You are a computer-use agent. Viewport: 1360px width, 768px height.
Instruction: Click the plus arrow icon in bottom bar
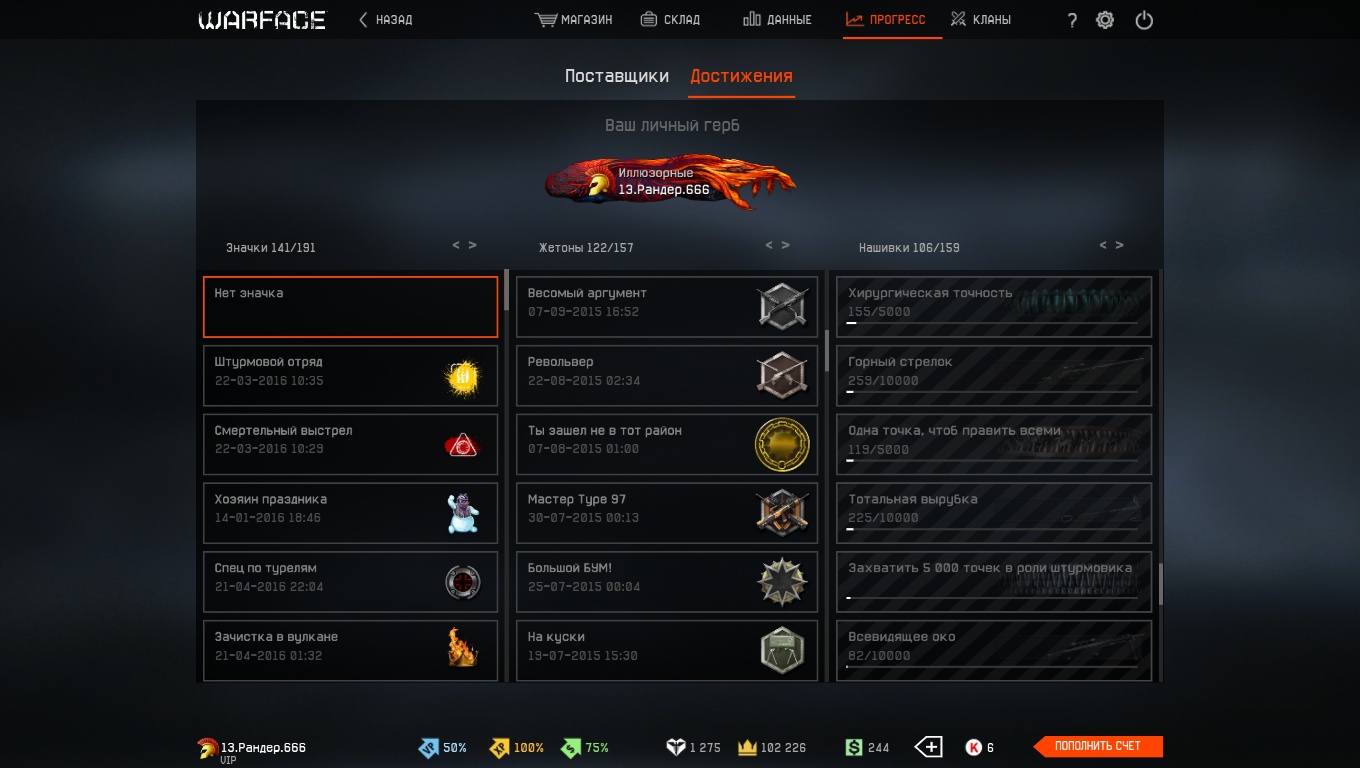click(928, 747)
